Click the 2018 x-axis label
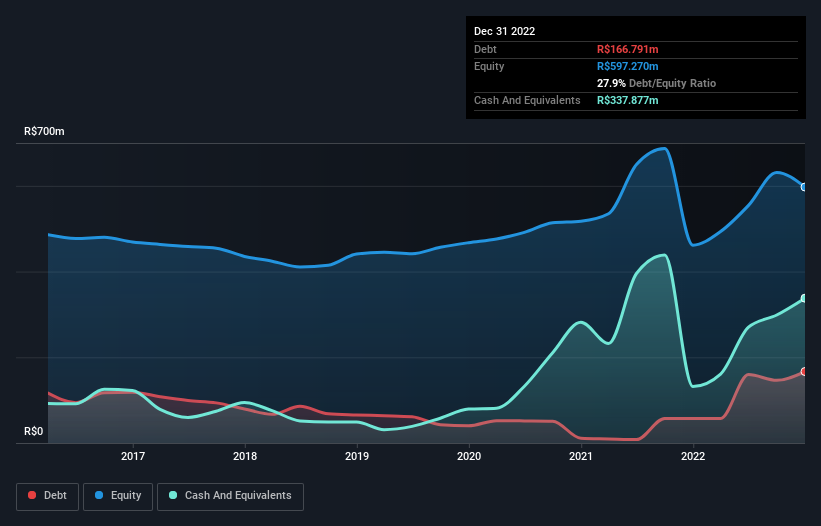The height and width of the screenshot is (526, 821). pyautogui.click(x=245, y=456)
